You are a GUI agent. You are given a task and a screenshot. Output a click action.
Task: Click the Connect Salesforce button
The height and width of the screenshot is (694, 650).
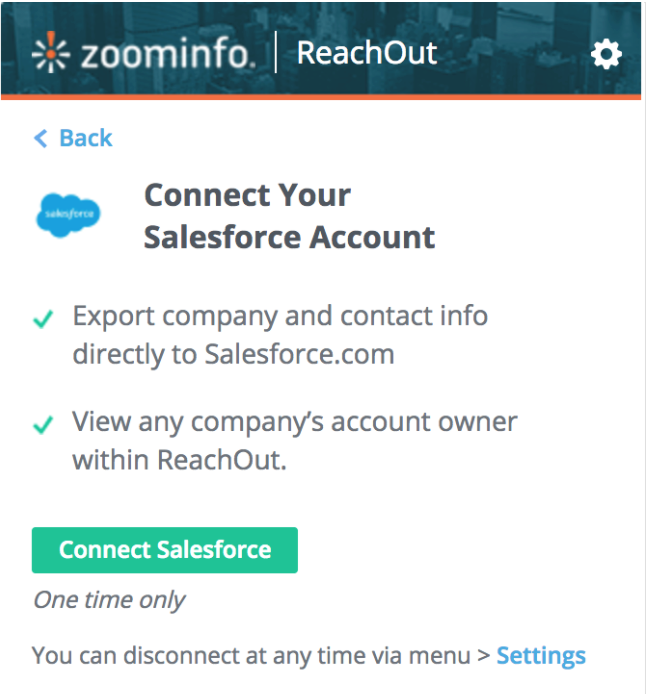point(165,550)
